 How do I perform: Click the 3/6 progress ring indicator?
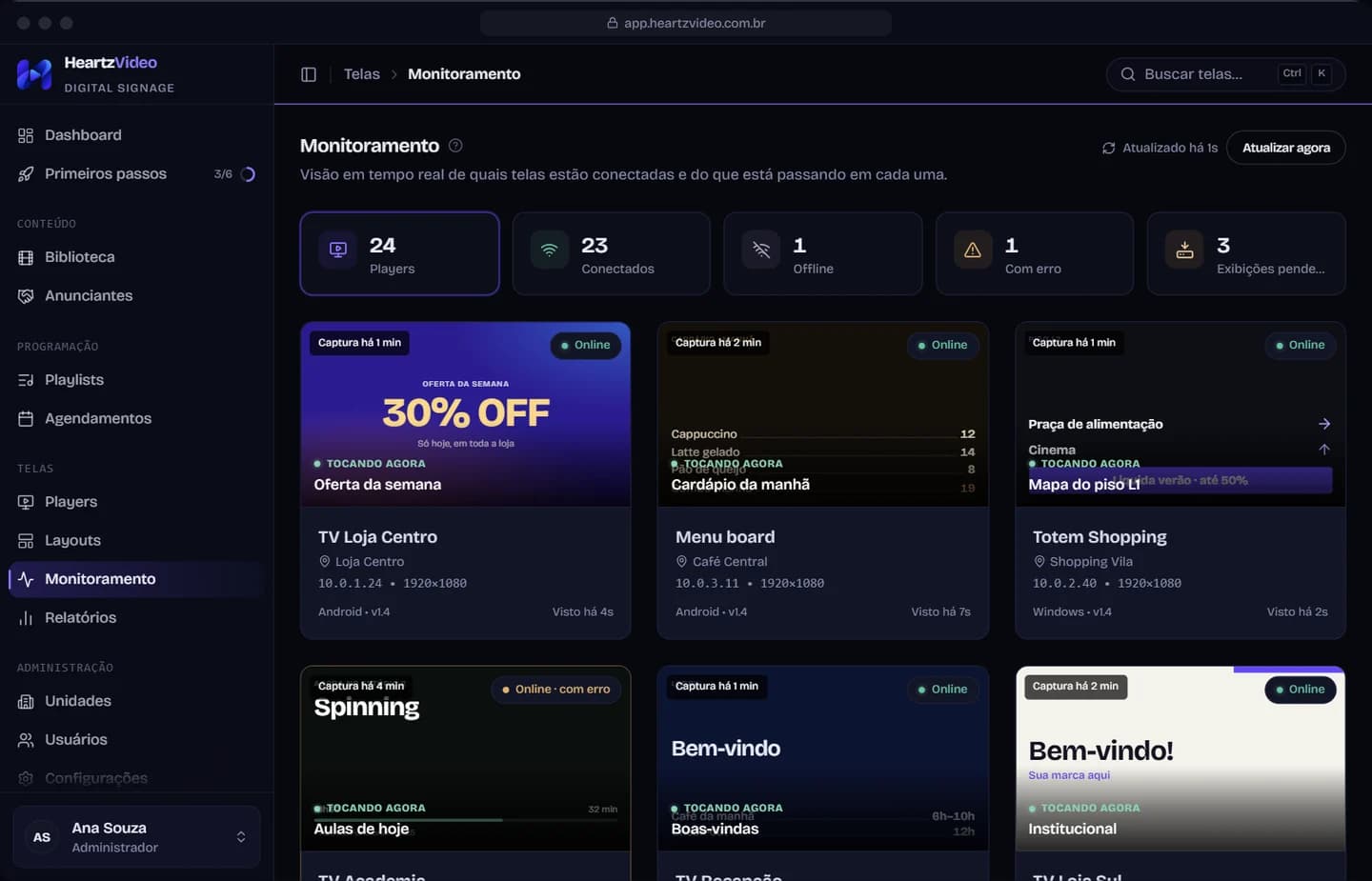[248, 174]
